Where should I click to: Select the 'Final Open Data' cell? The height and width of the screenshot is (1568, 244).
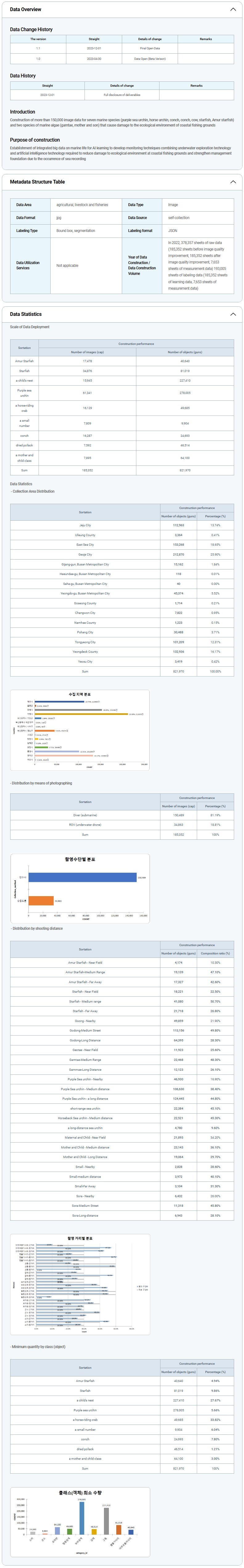click(150, 48)
